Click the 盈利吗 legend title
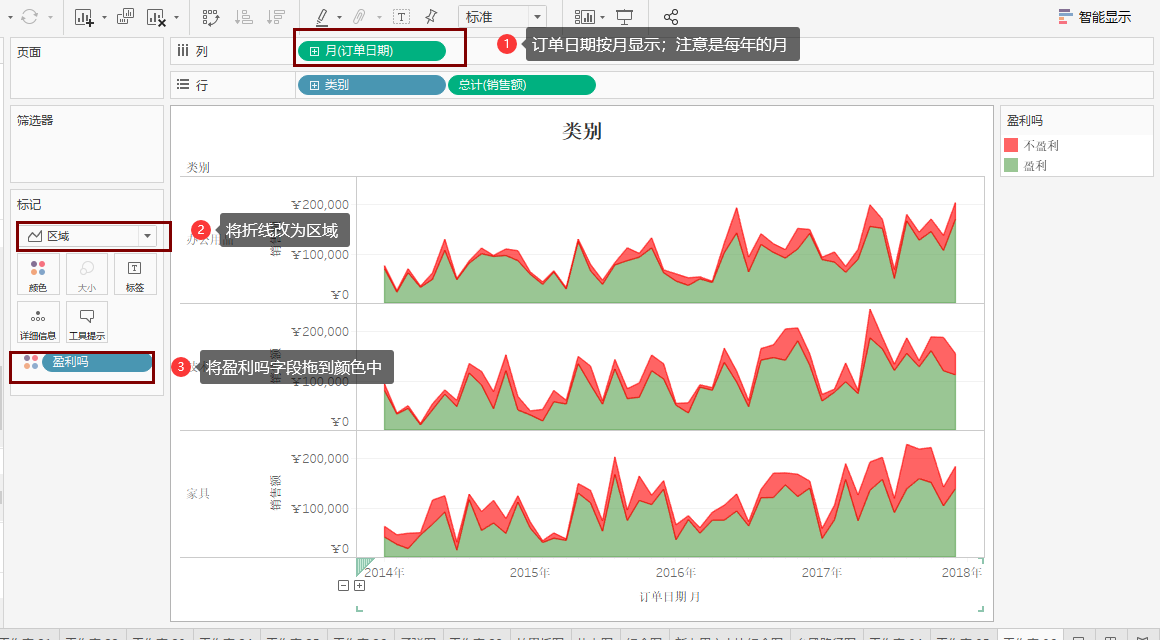This screenshot has width=1160, height=640. coord(1025,120)
